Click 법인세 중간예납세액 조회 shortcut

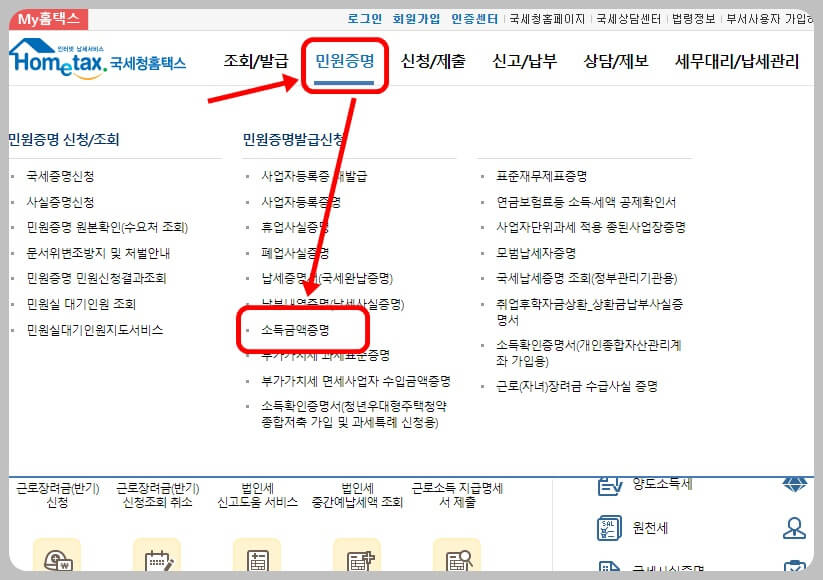[x=357, y=495]
